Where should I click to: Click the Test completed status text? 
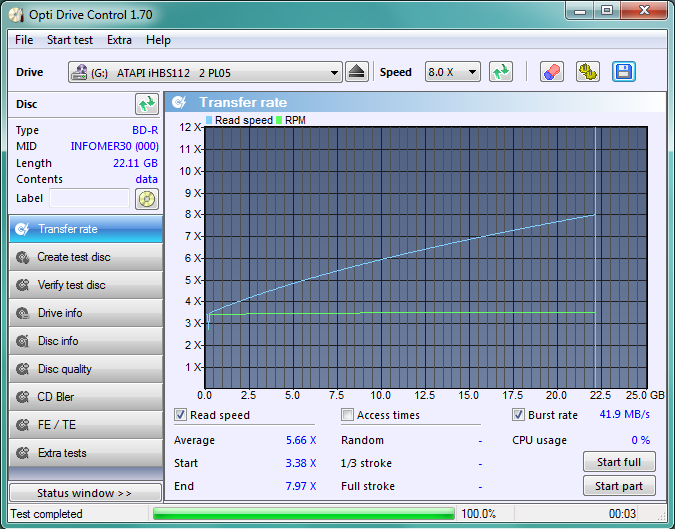click(x=46, y=514)
